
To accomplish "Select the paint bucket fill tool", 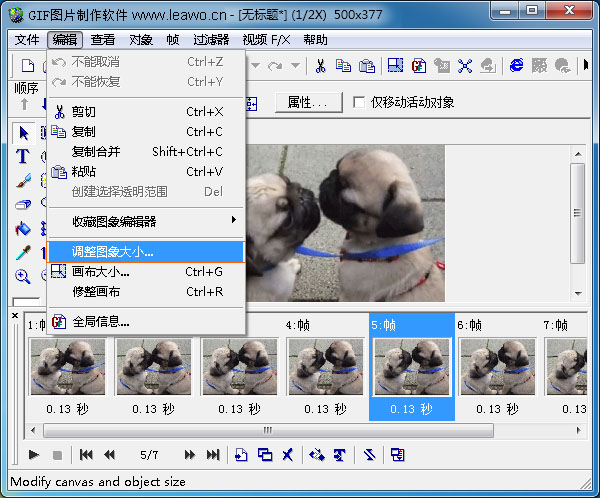I will coord(23,229).
